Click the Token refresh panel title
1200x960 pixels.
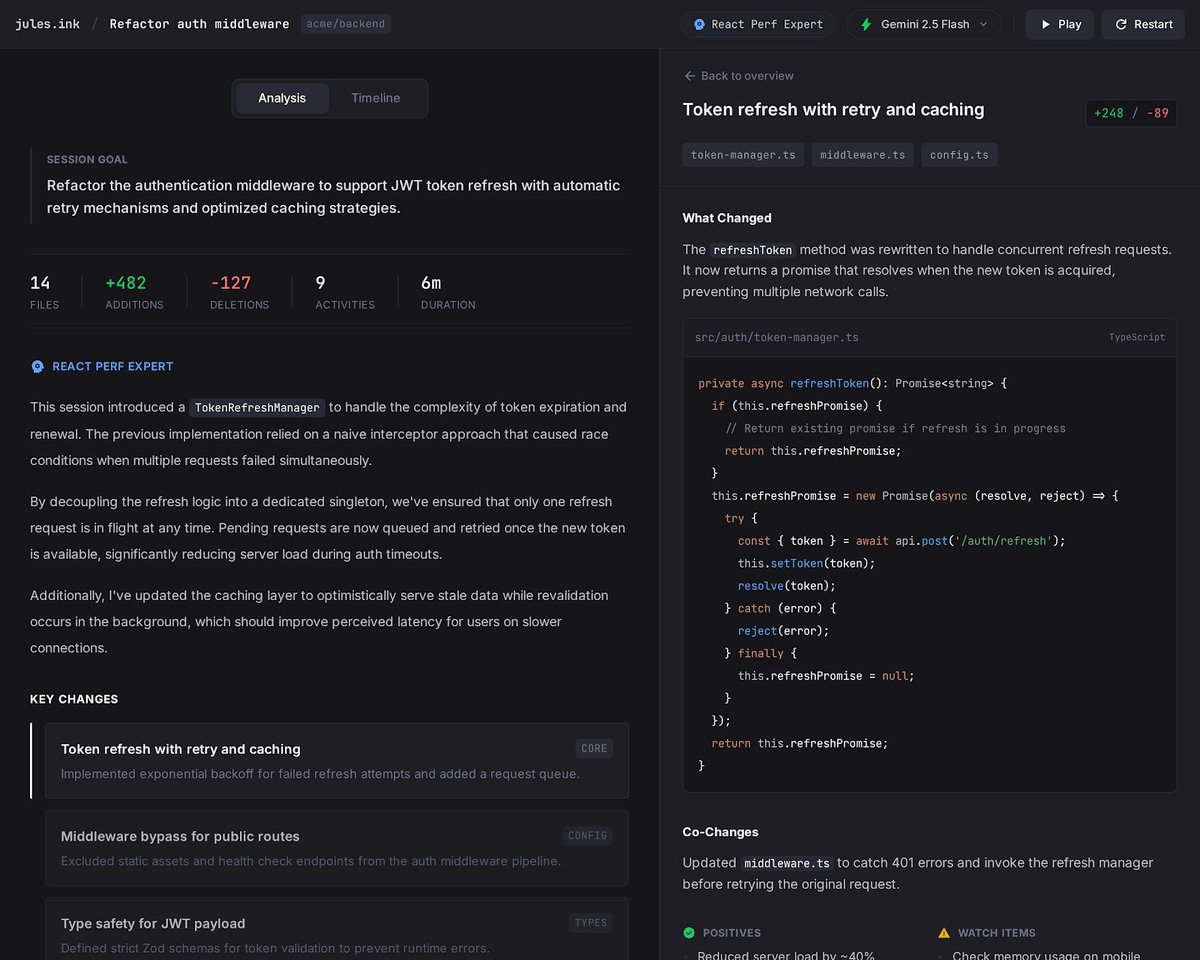point(834,110)
